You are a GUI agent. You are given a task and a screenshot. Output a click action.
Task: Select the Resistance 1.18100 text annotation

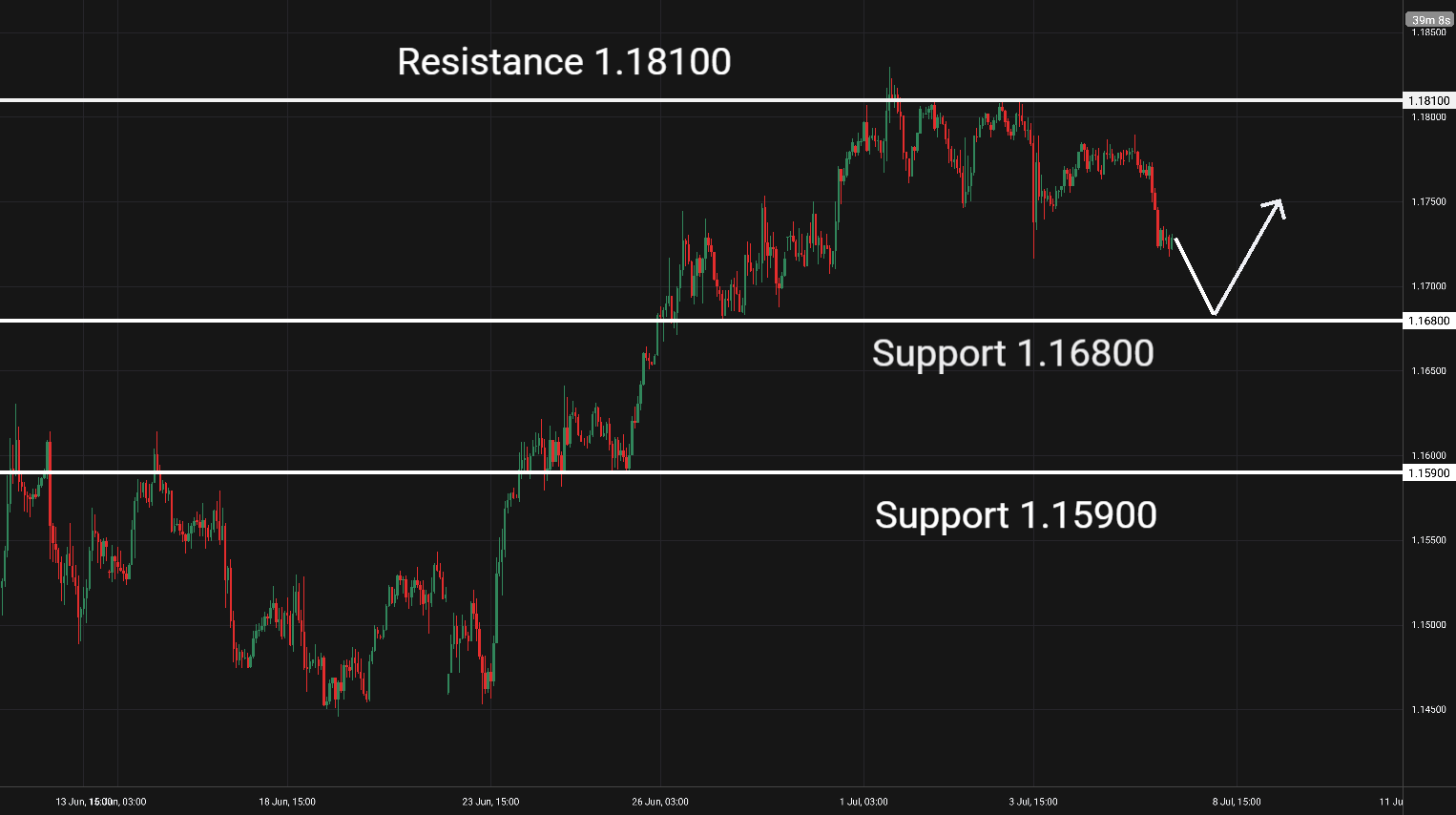pyautogui.click(x=564, y=62)
